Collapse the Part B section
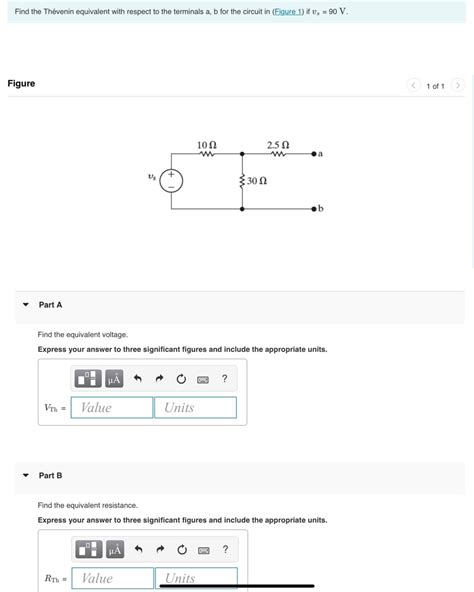The height and width of the screenshot is (592, 474). click(26, 475)
